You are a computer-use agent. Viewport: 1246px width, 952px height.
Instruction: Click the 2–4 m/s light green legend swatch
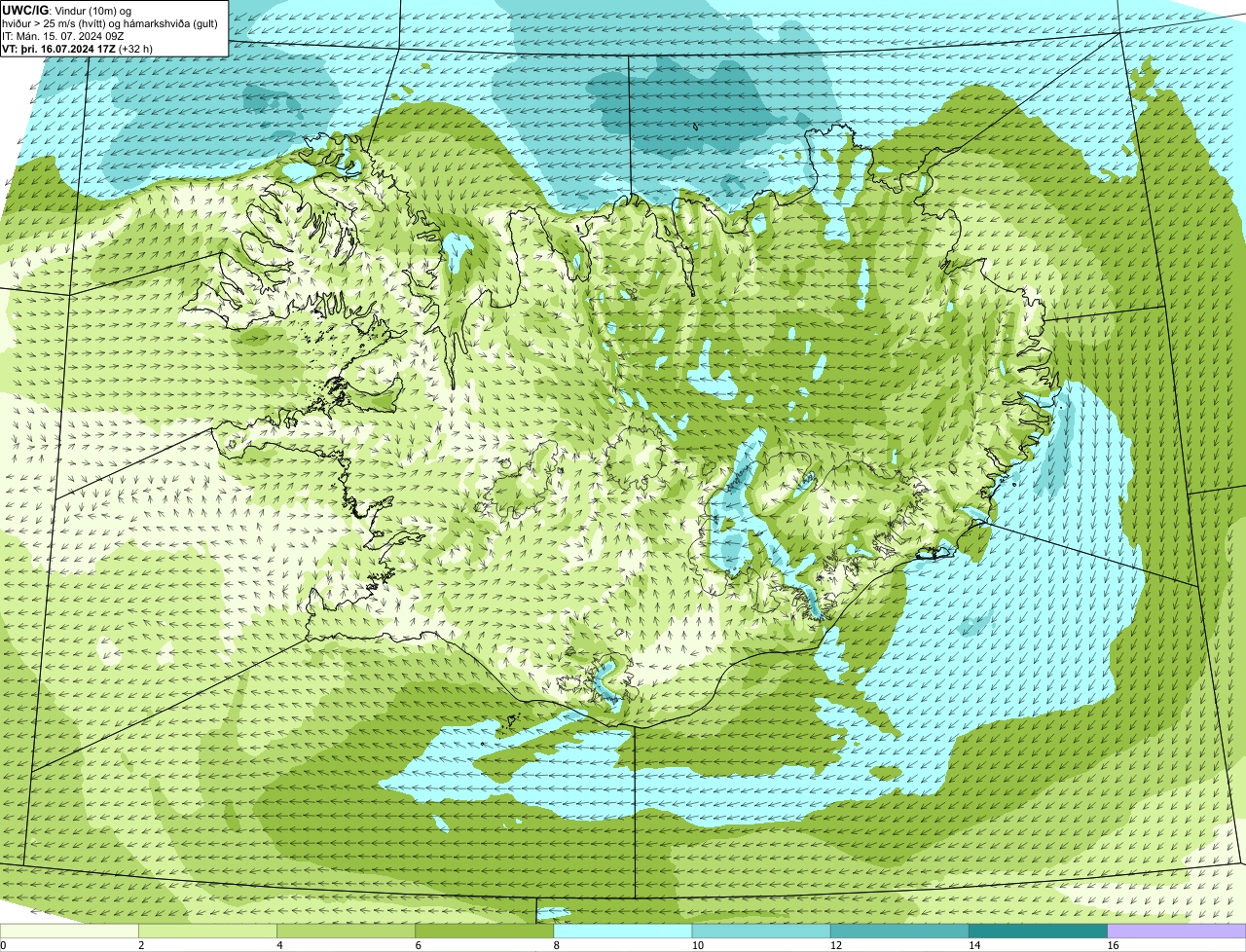(207, 931)
